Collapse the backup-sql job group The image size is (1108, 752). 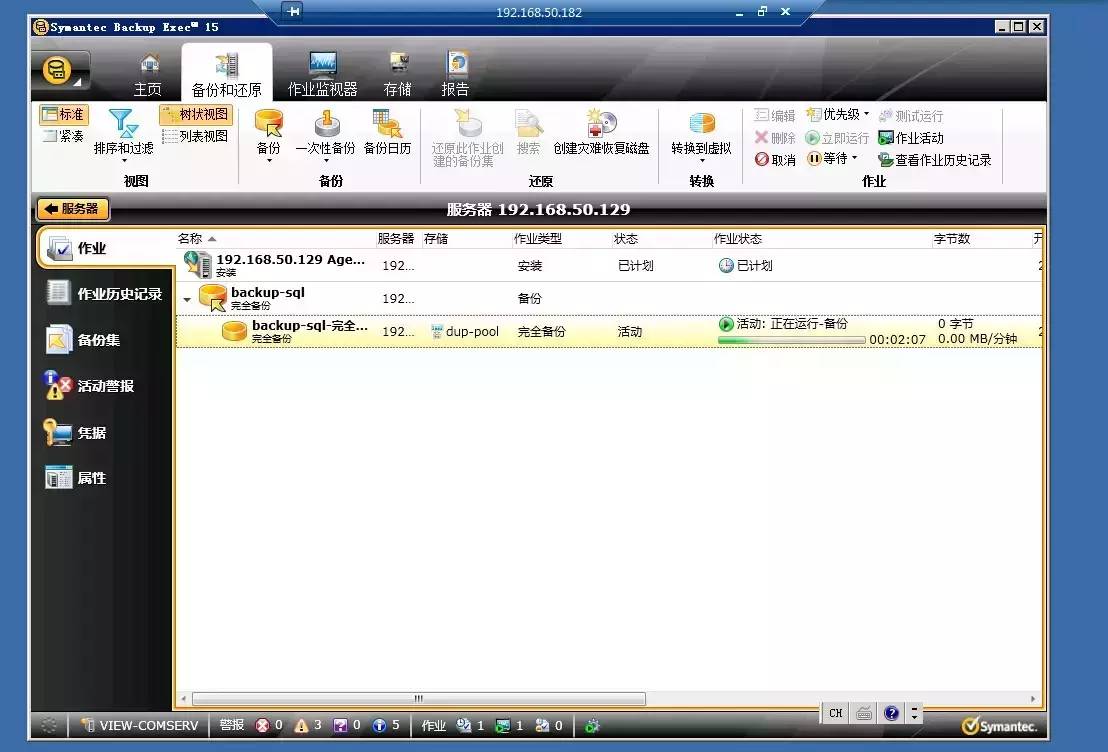(x=187, y=300)
